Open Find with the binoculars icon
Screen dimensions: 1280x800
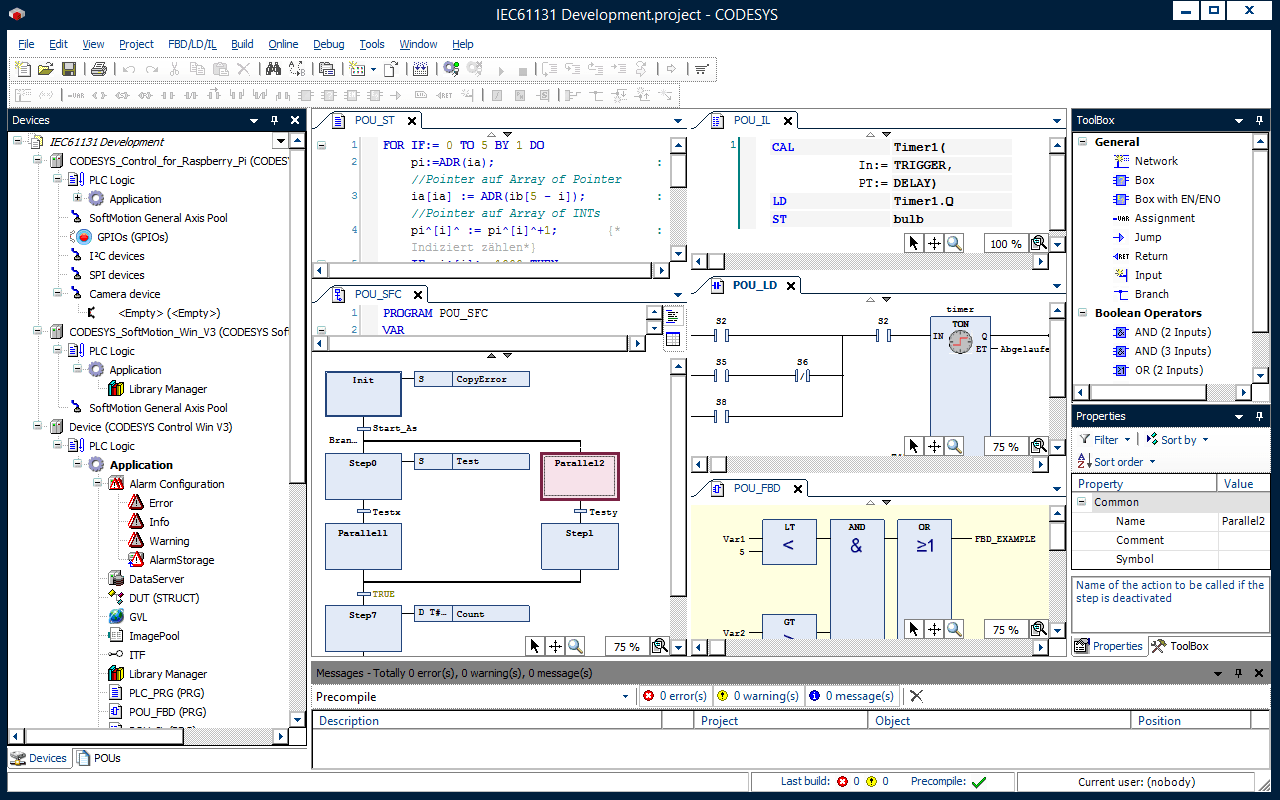point(273,69)
